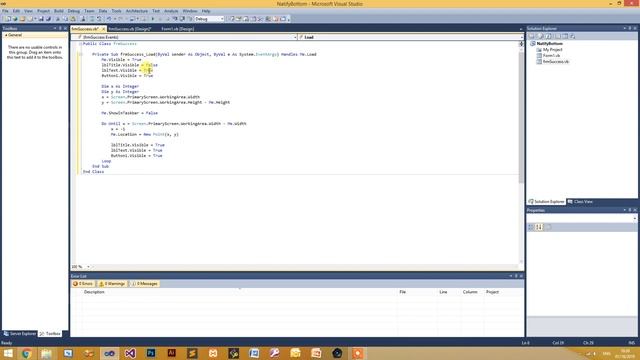Click the New Project toolbar icon
Viewport: 640px width, 360px height.
pyautogui.click(x=8, y=19)
